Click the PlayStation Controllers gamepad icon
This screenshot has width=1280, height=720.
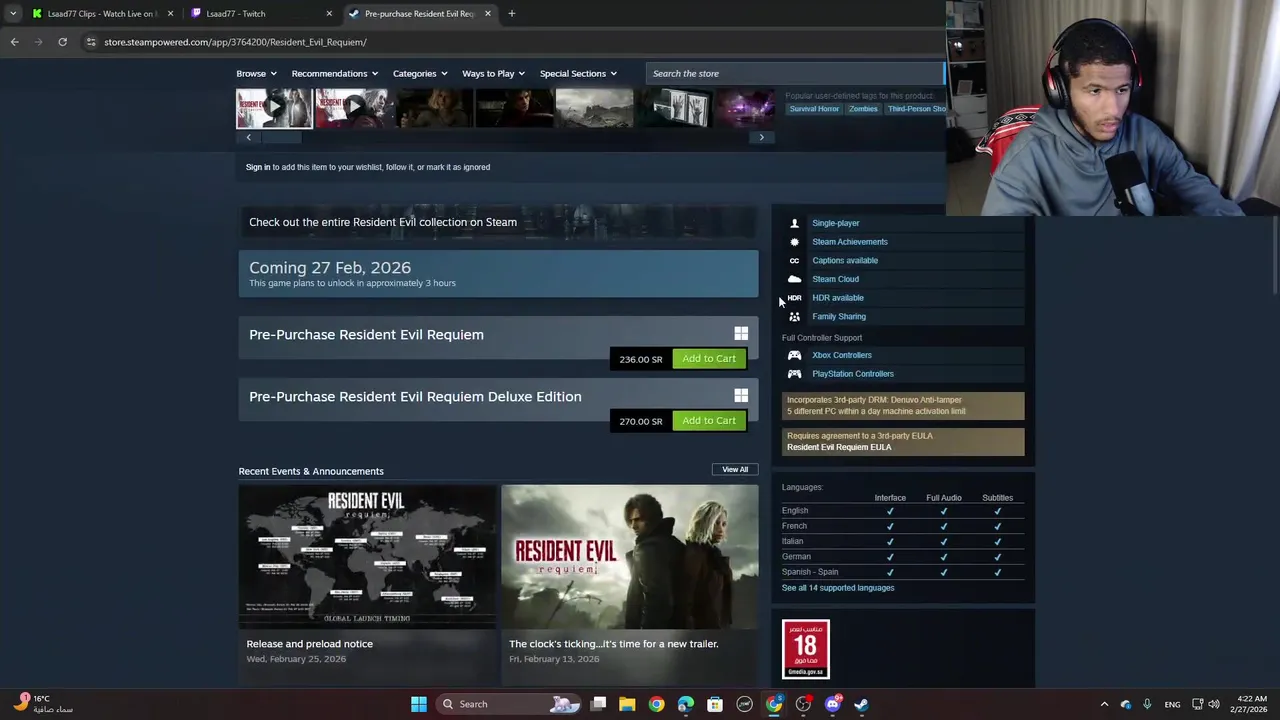(x=794, y=373)
